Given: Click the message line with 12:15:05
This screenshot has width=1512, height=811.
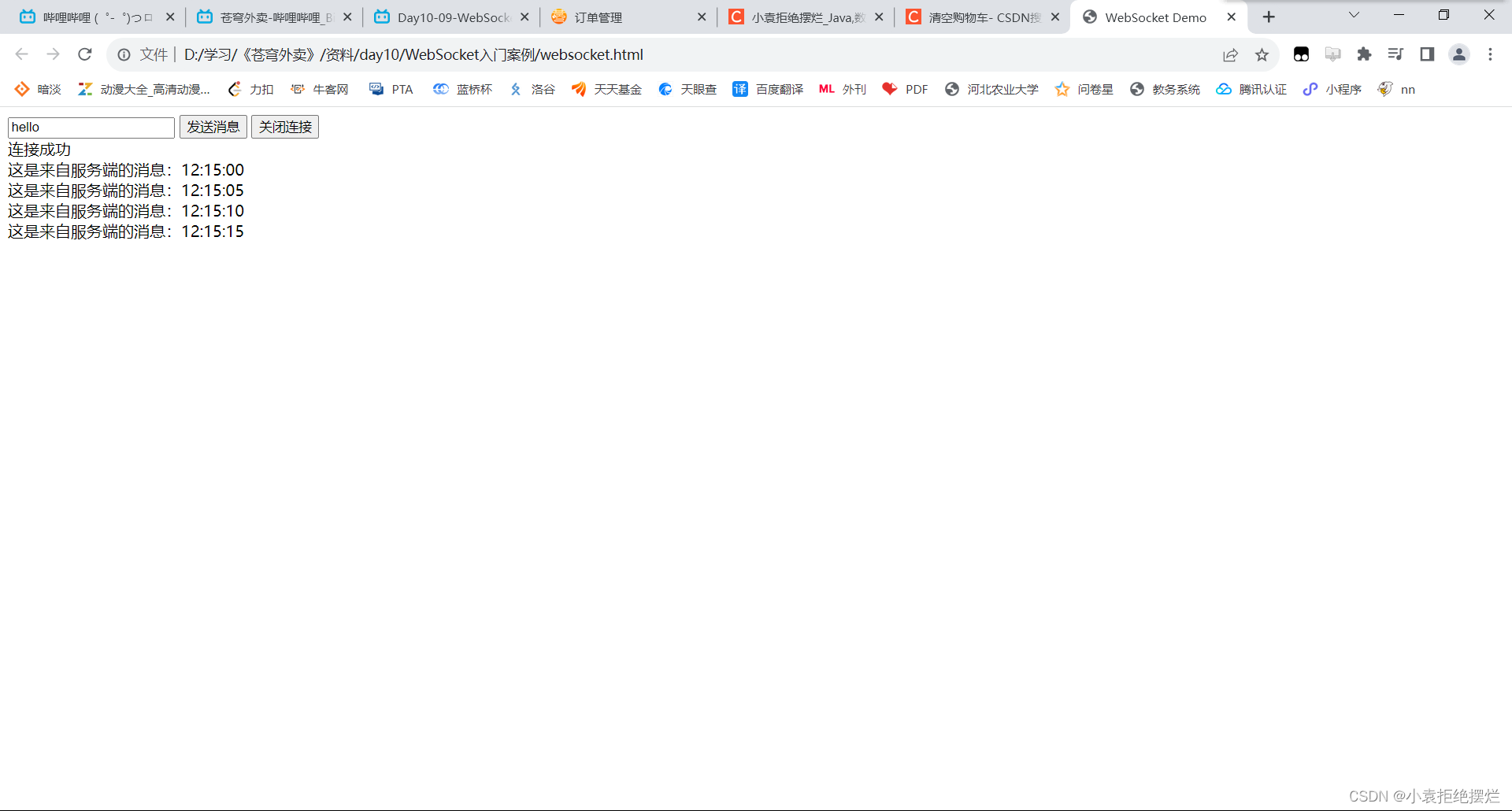Looking at the screenshot, I should pyautogui.click(x=126, y=191).
